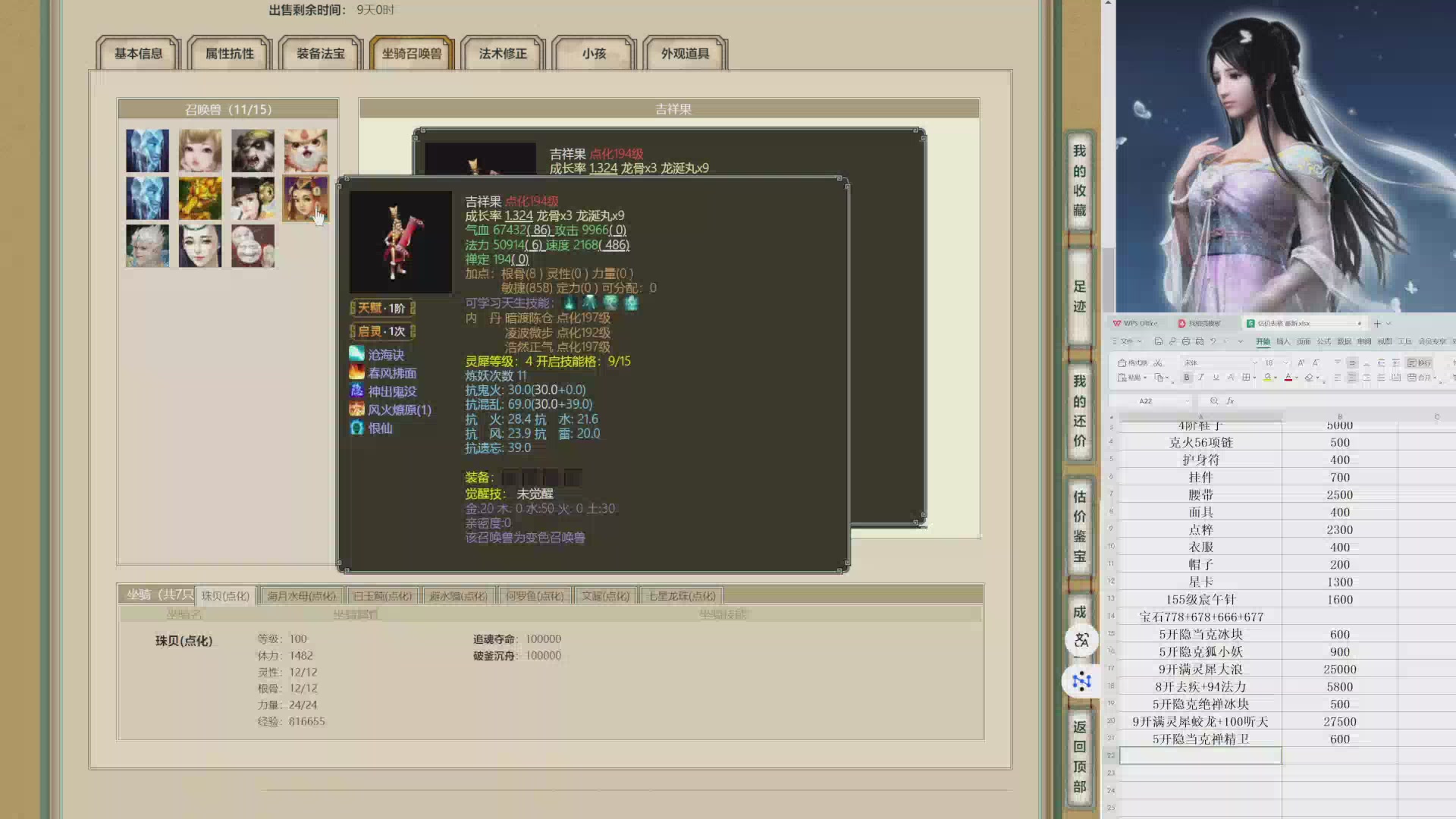Open the 基本信息 tab
Screen dimensions: 1456x819
[139, 53]
